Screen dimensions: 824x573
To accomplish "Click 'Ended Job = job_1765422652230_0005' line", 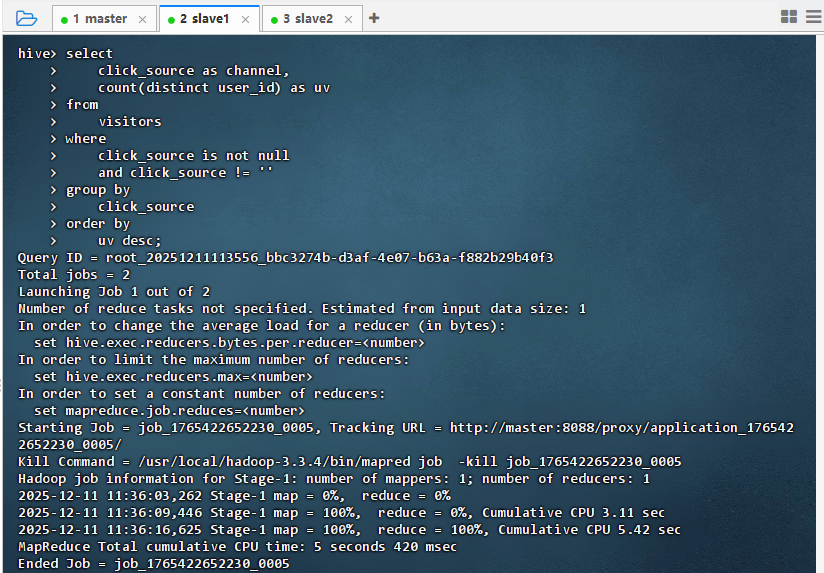I will point(153,564).
